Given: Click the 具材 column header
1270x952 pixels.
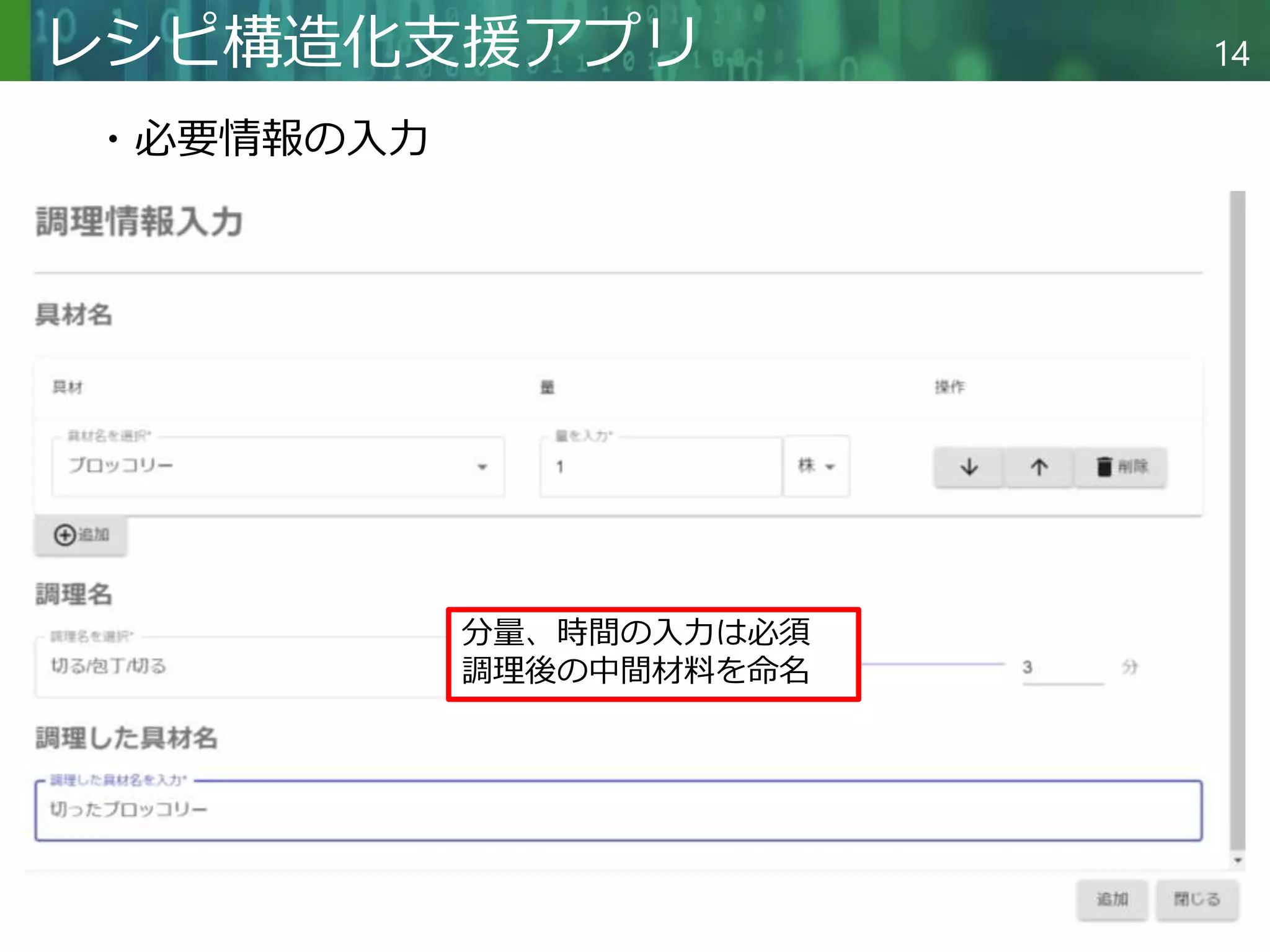Looking at the screenshot, I should point(68,387).
